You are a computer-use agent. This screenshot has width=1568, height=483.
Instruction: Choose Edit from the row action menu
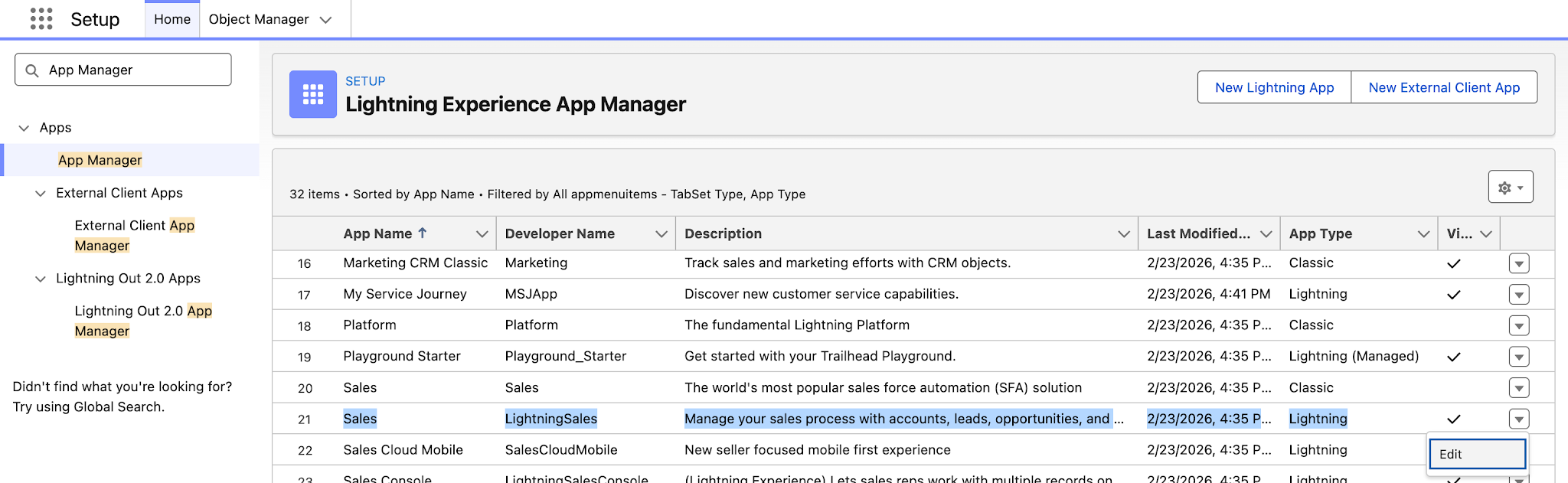(1477, 454)
